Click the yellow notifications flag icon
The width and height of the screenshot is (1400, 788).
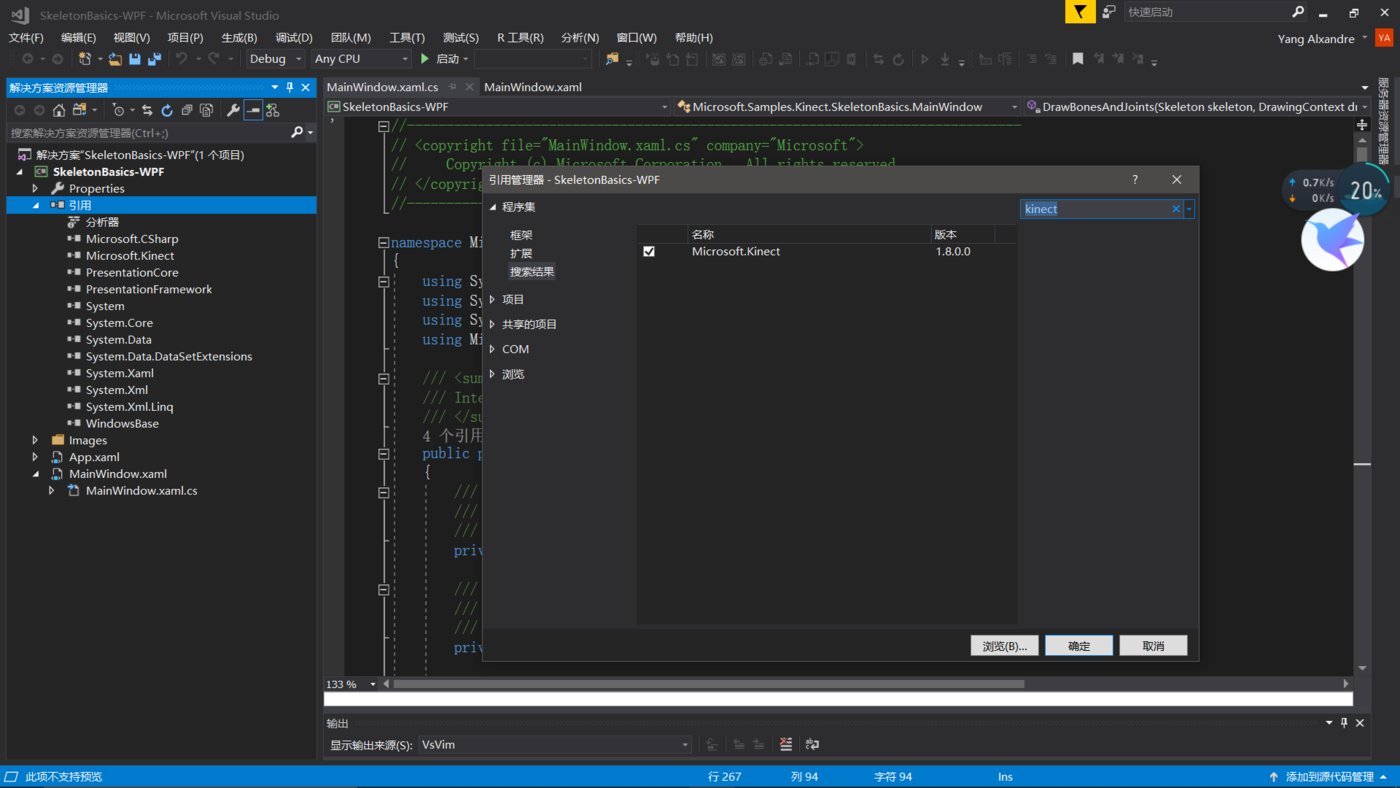(x=1080, y=12)
